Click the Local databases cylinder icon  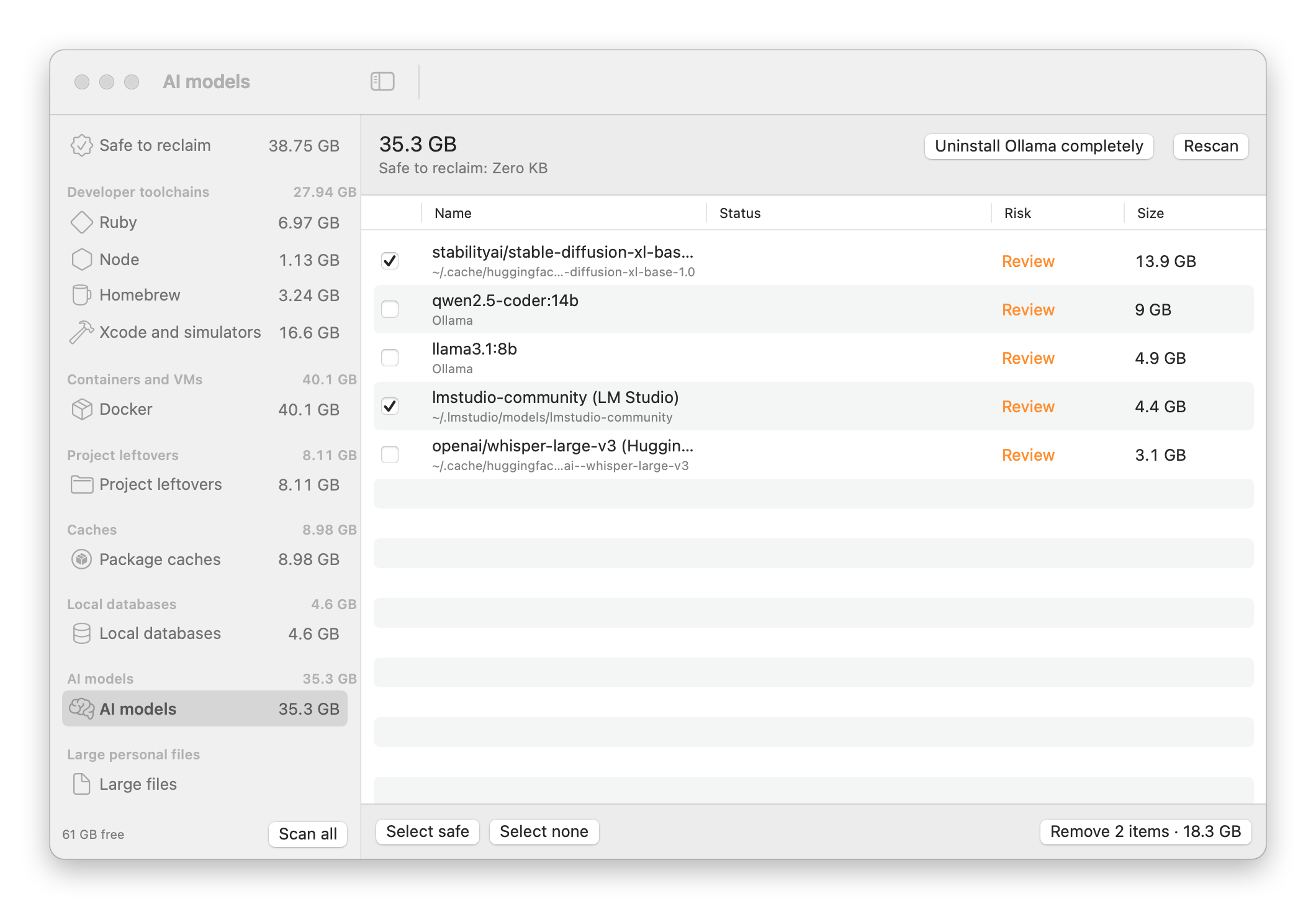pos(81,633)
